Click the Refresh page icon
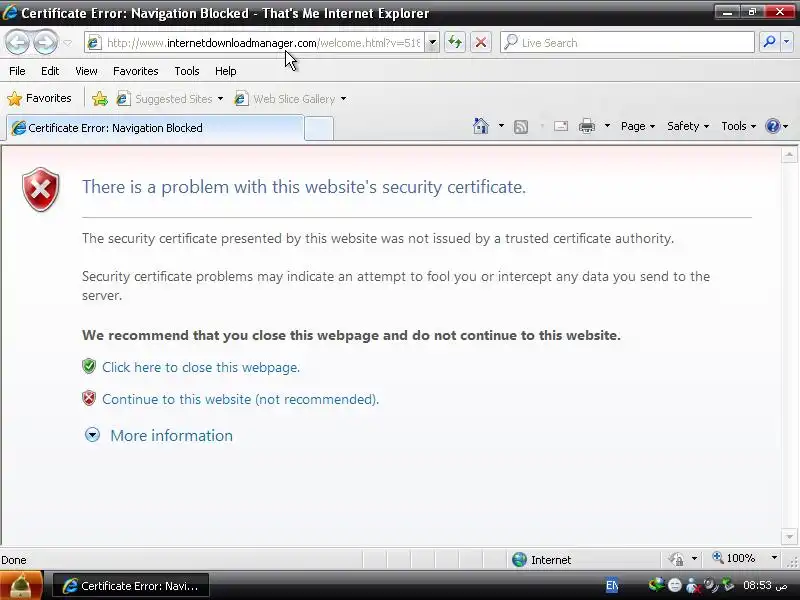800x600 pixels. click(455, 42)
